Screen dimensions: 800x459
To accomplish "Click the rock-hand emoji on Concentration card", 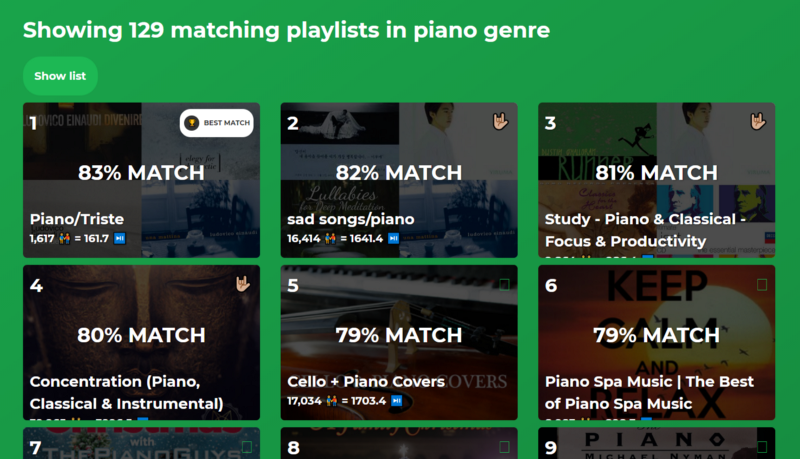I will click(x=245, y=284).
